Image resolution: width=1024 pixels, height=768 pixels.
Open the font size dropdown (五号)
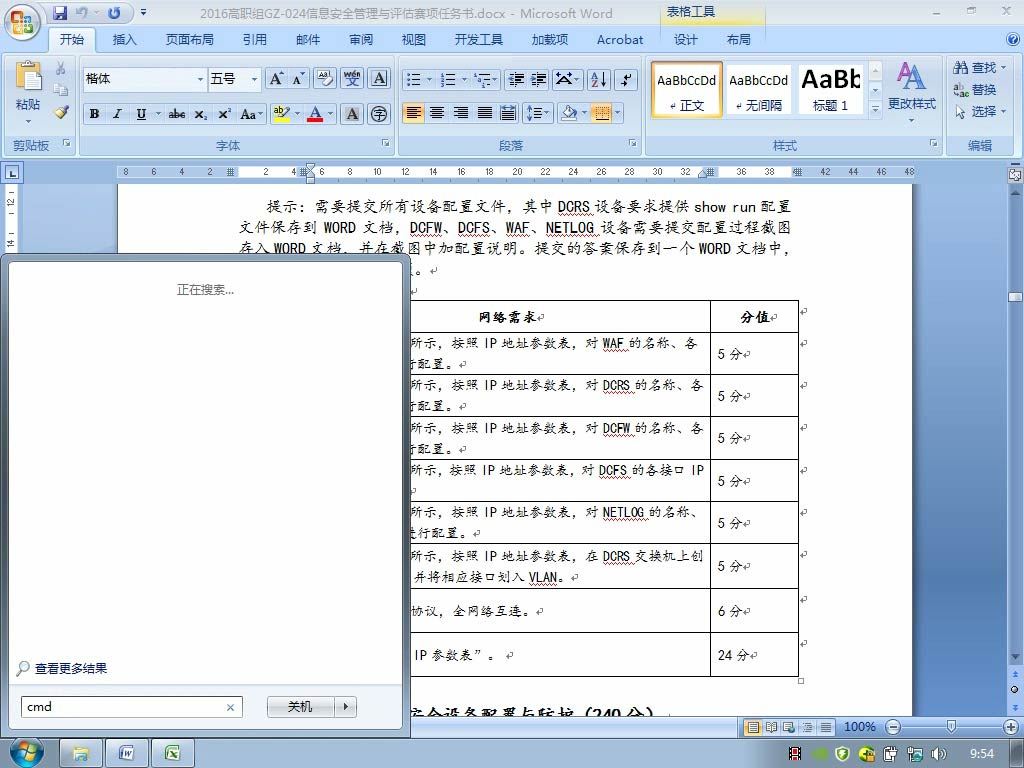255,79
